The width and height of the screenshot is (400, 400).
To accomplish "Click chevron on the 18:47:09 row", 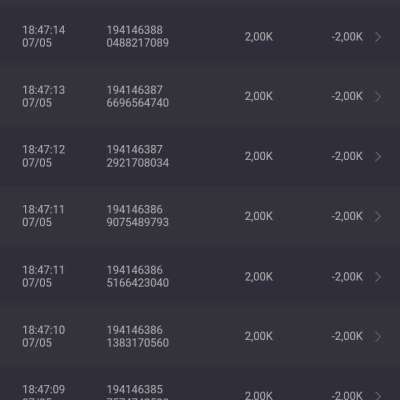I will pos(378,396).
